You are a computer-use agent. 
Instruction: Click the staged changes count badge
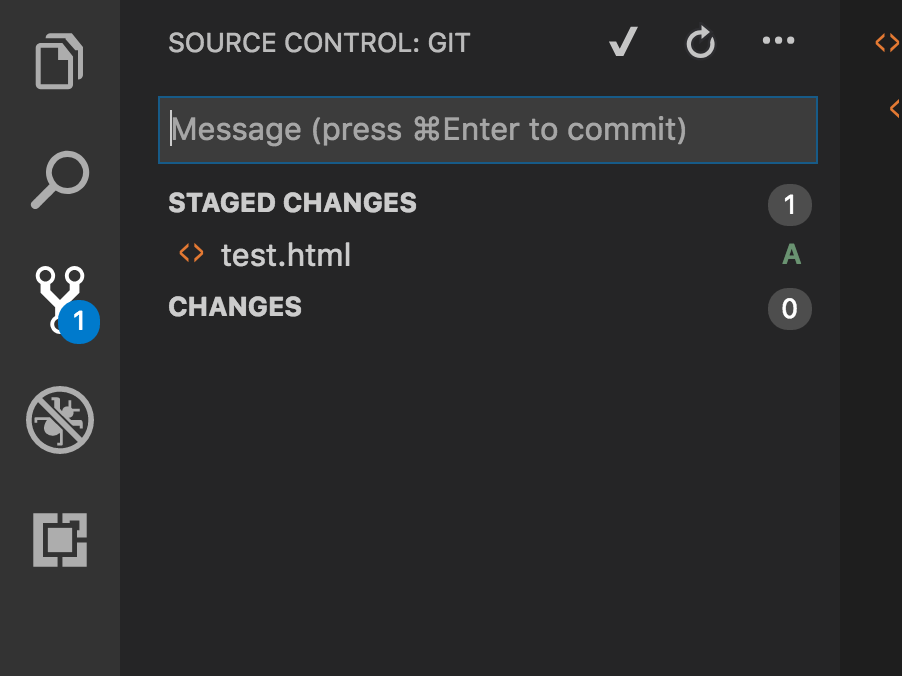[789, 205]
